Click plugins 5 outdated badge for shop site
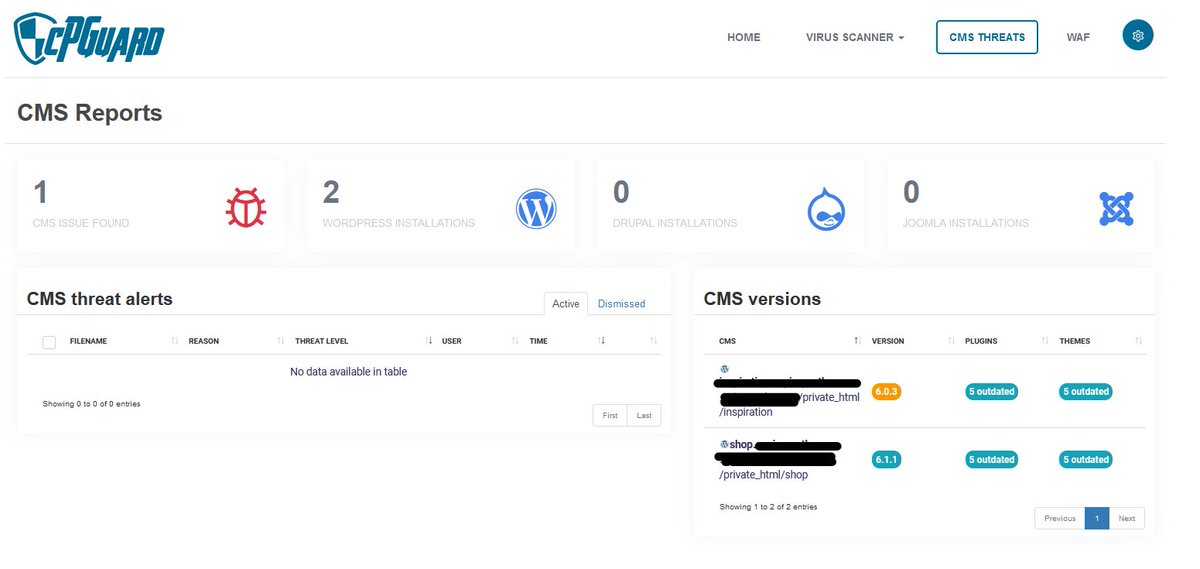This screenshot has width=1200, height=569. point(991,460)
